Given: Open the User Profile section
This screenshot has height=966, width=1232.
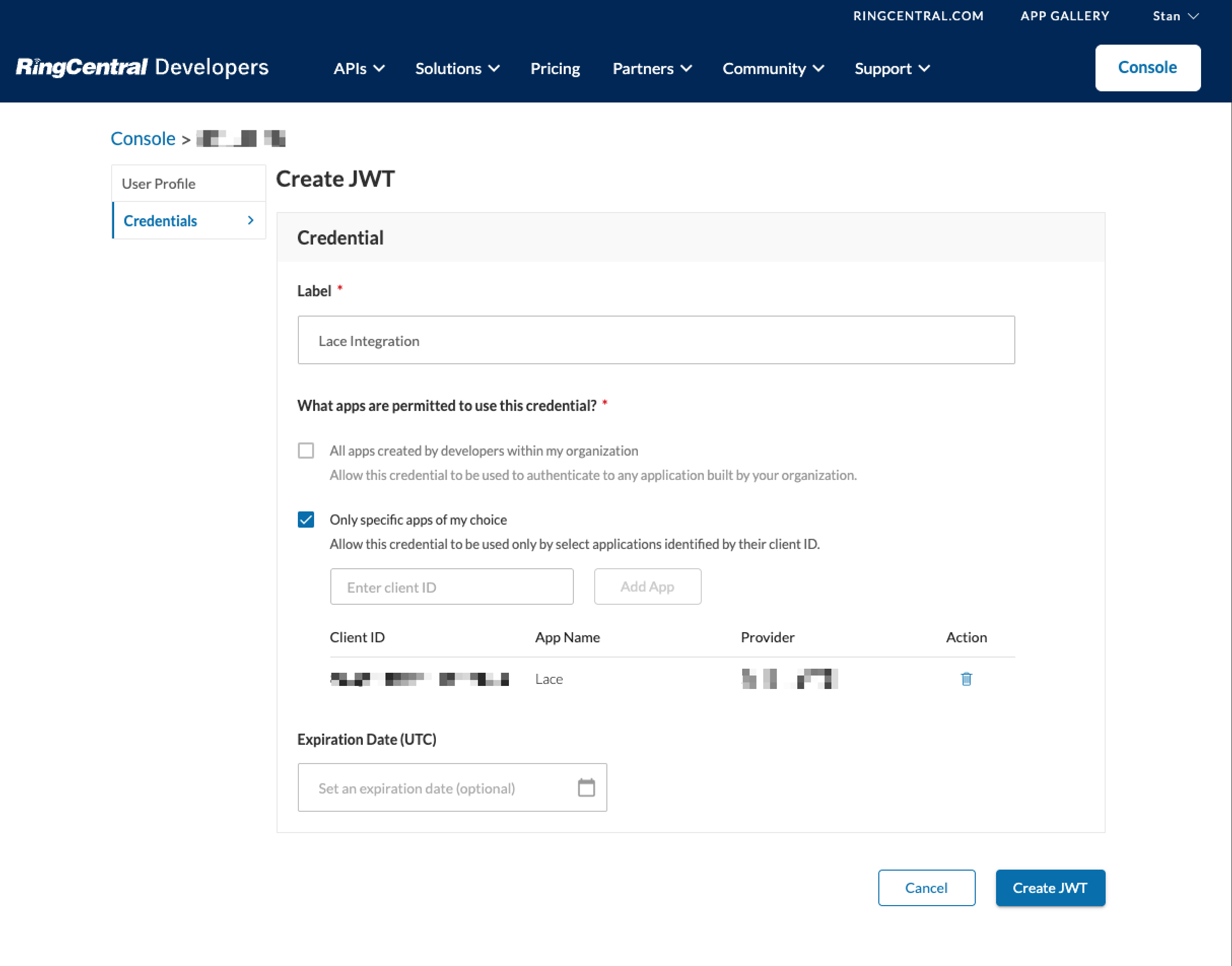Looking at the screenshot, I should tap(189, 183).
